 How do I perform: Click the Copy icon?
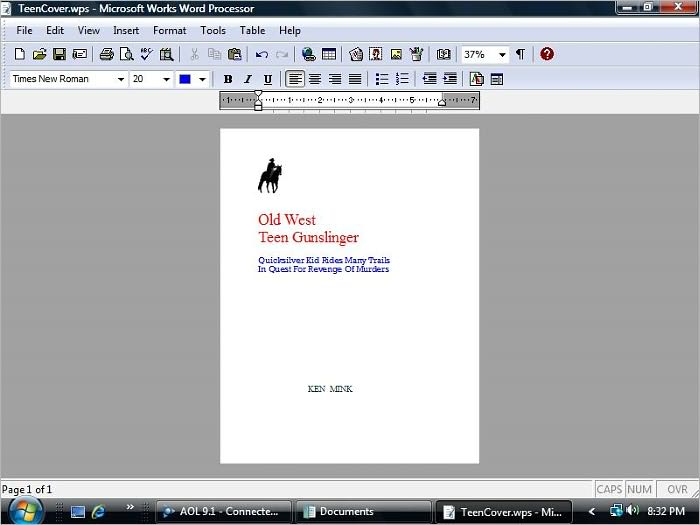point(214,54)
